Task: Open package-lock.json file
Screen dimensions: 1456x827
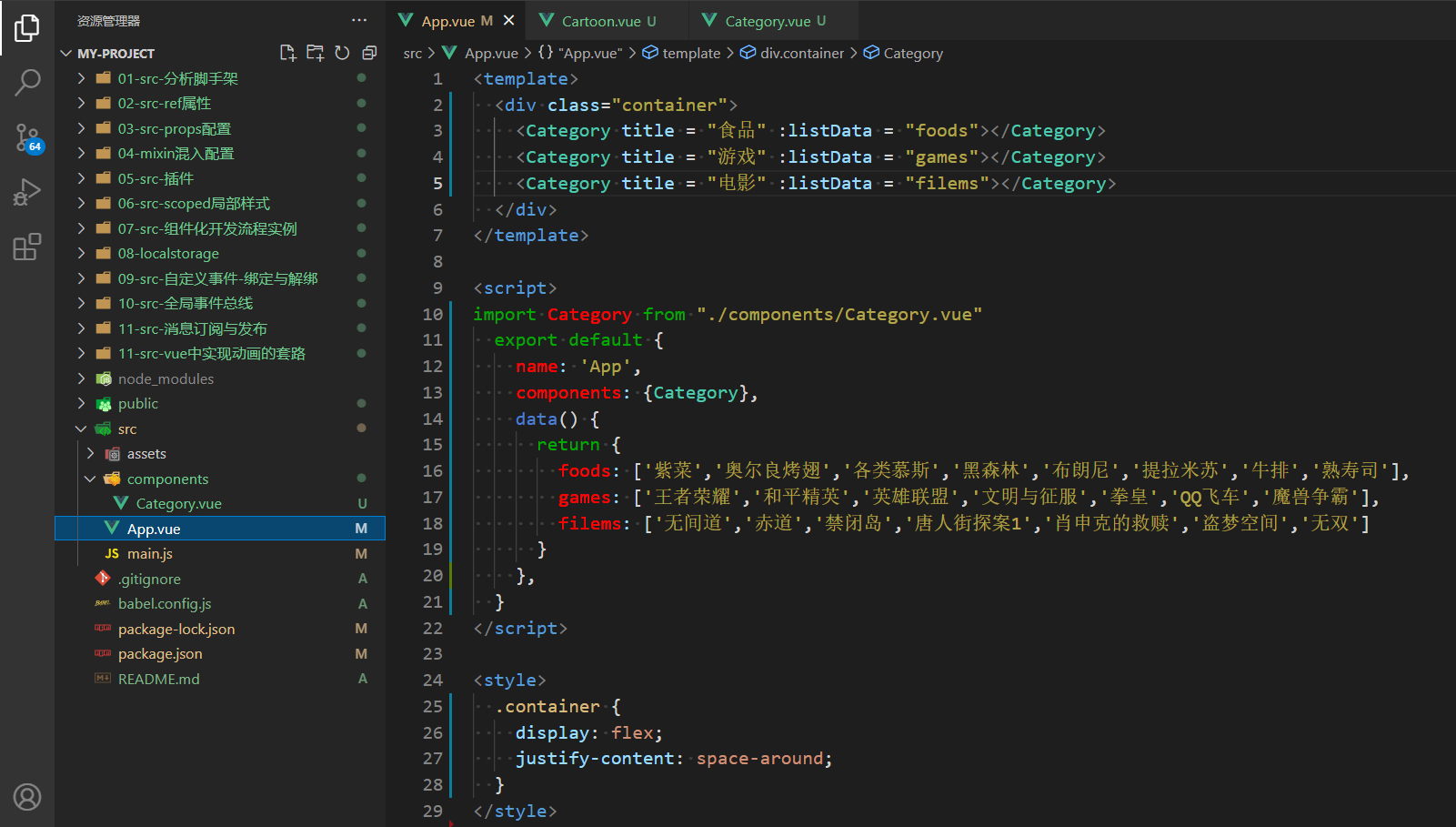Action: tap(219, 629)
